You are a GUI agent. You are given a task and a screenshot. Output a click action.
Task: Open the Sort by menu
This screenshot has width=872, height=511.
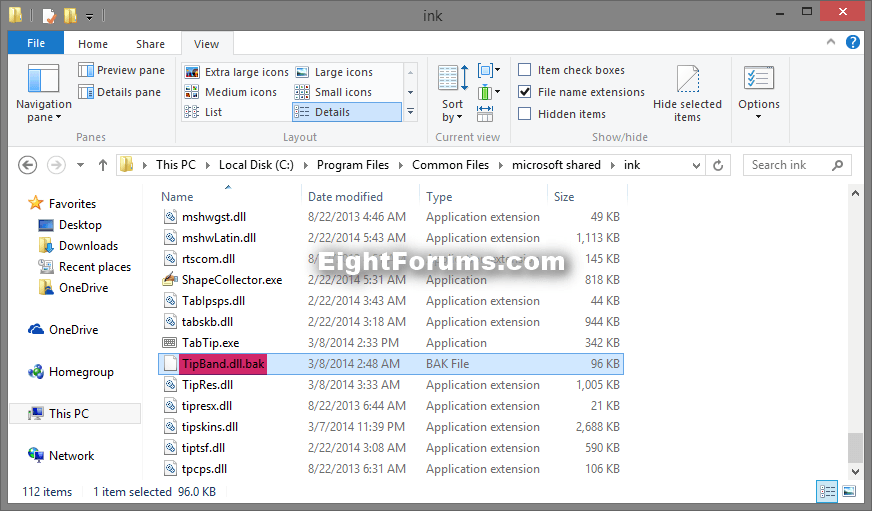coord(453,93)
